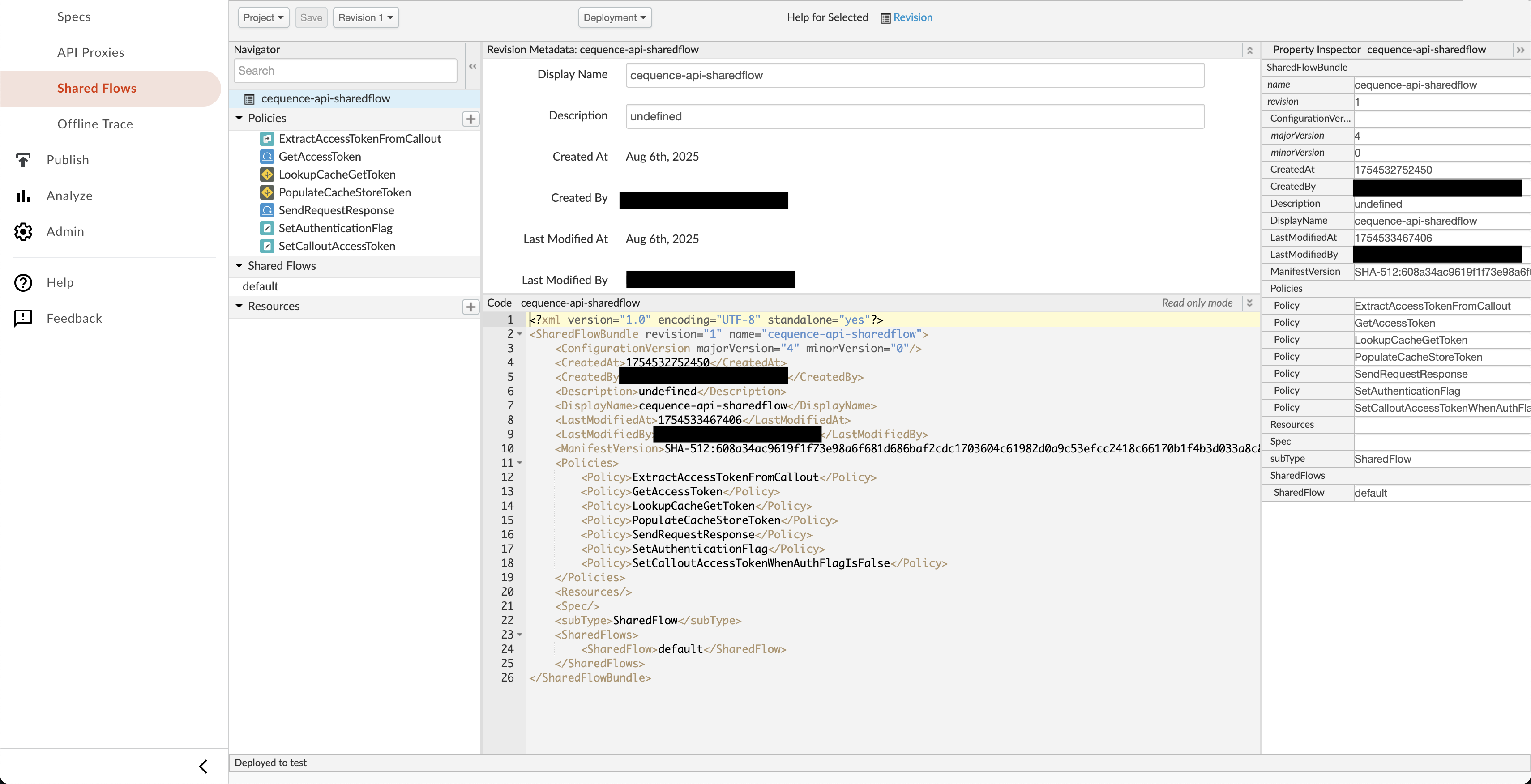This screenshot has width=1531, height=784.
Task: Click the Help question-mark icon
Action: tap(22, 283)
